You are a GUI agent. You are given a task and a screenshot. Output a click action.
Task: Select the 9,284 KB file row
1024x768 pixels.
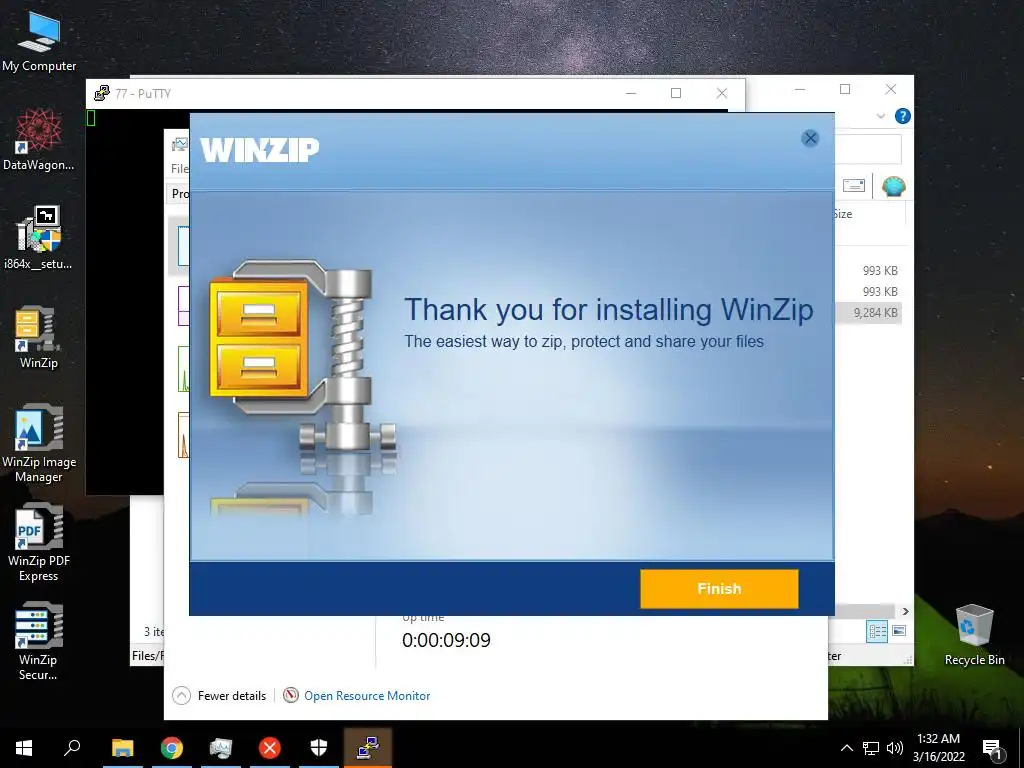point(868,313)
